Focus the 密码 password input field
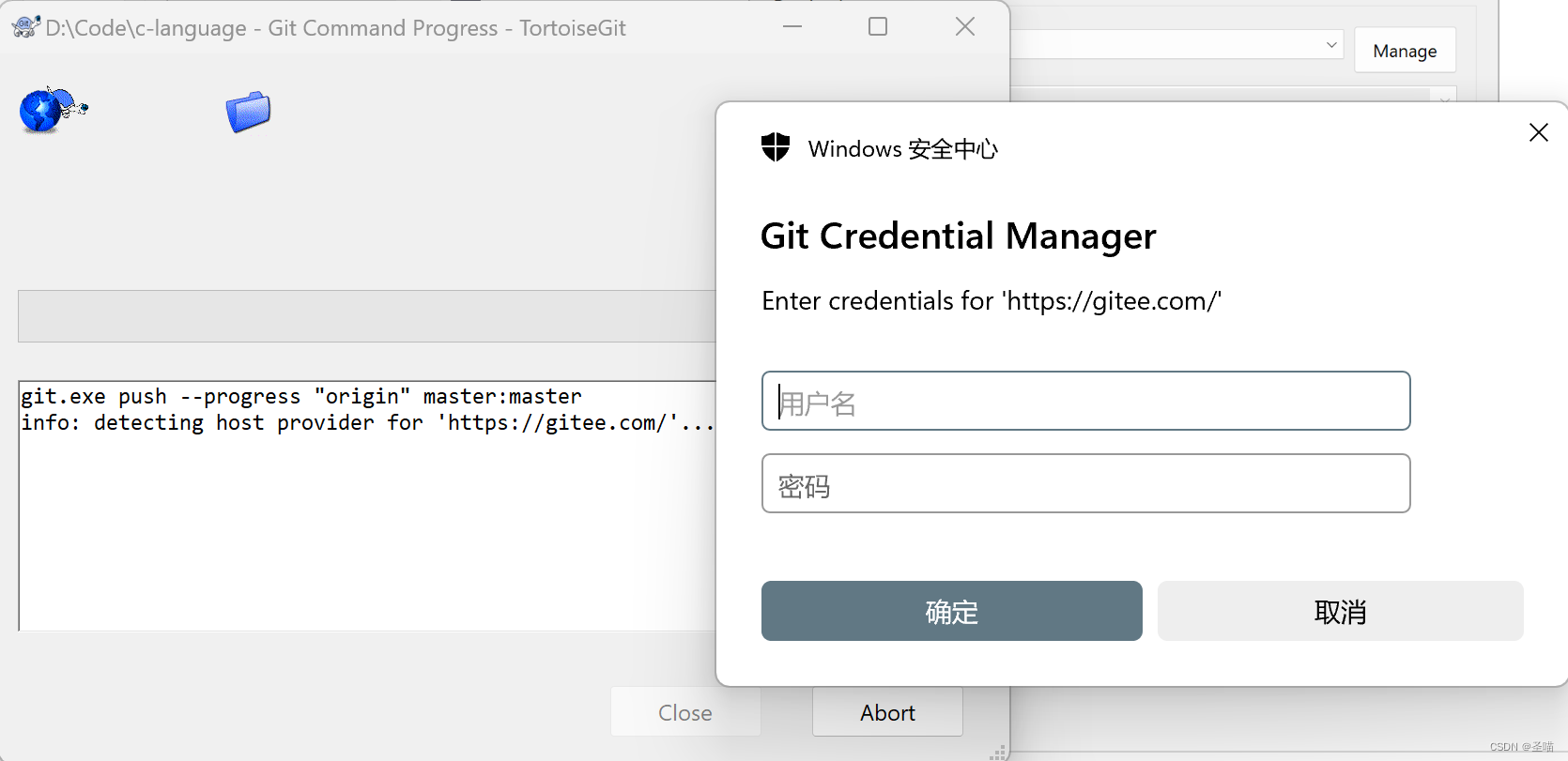The height and width of the screenshot is (761, 1568). pos(1085,483)
